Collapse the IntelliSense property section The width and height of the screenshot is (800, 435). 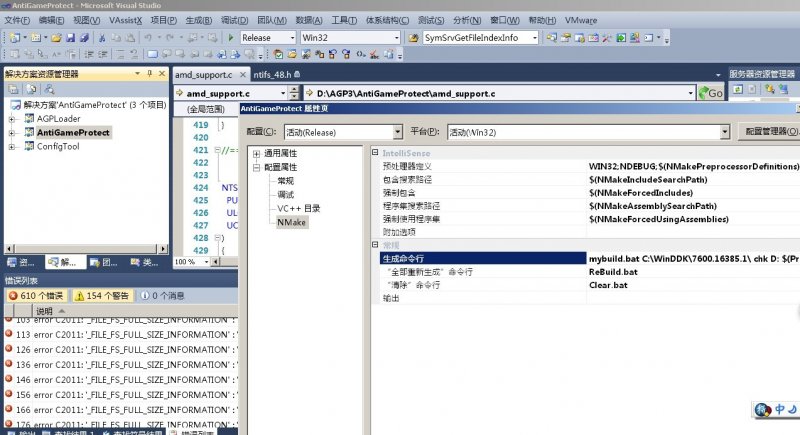[x=375, y=152]
